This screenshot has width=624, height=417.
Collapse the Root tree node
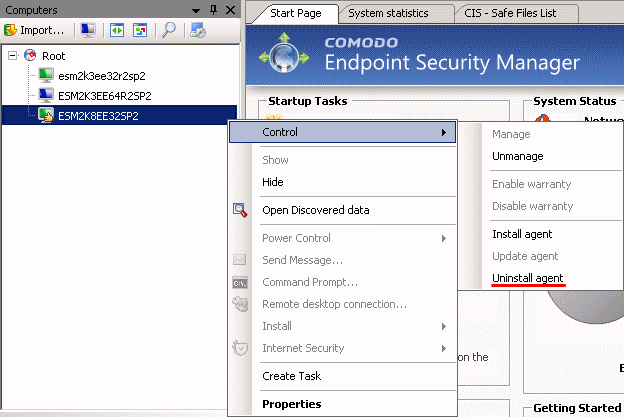(13, 56)
